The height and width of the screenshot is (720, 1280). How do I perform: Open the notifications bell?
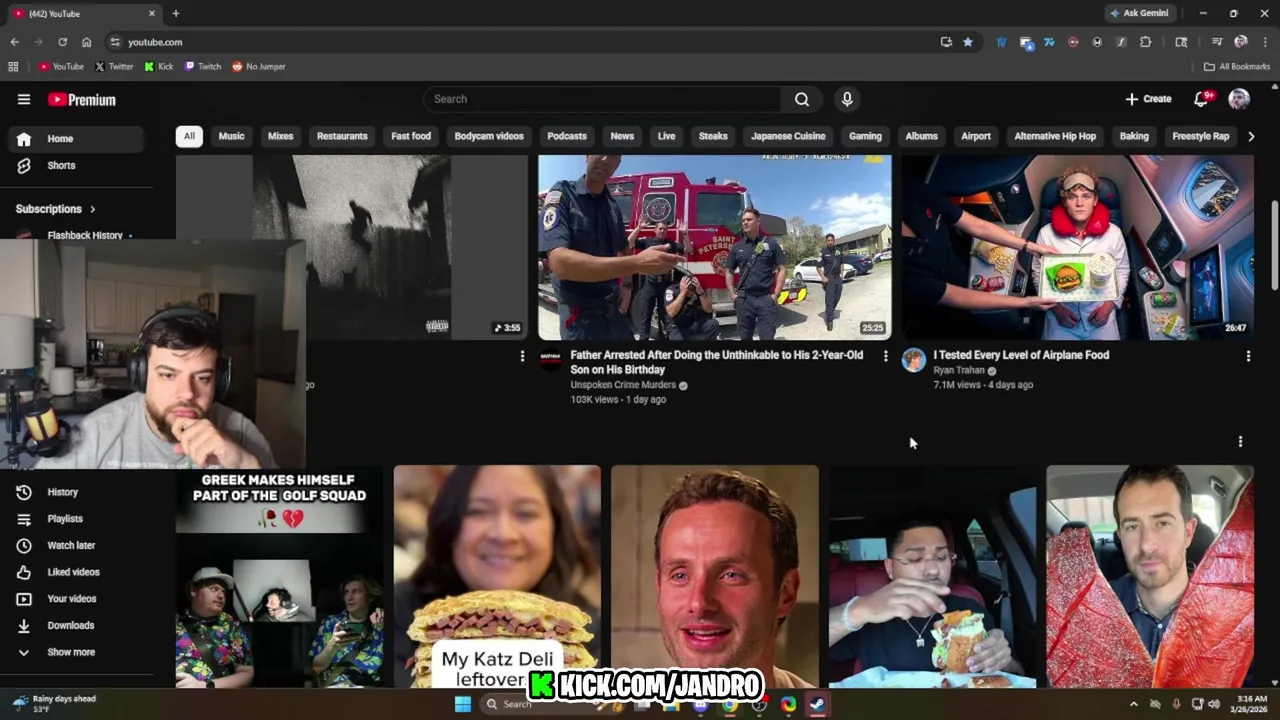pyautogui.click(x=1202, y=99)
